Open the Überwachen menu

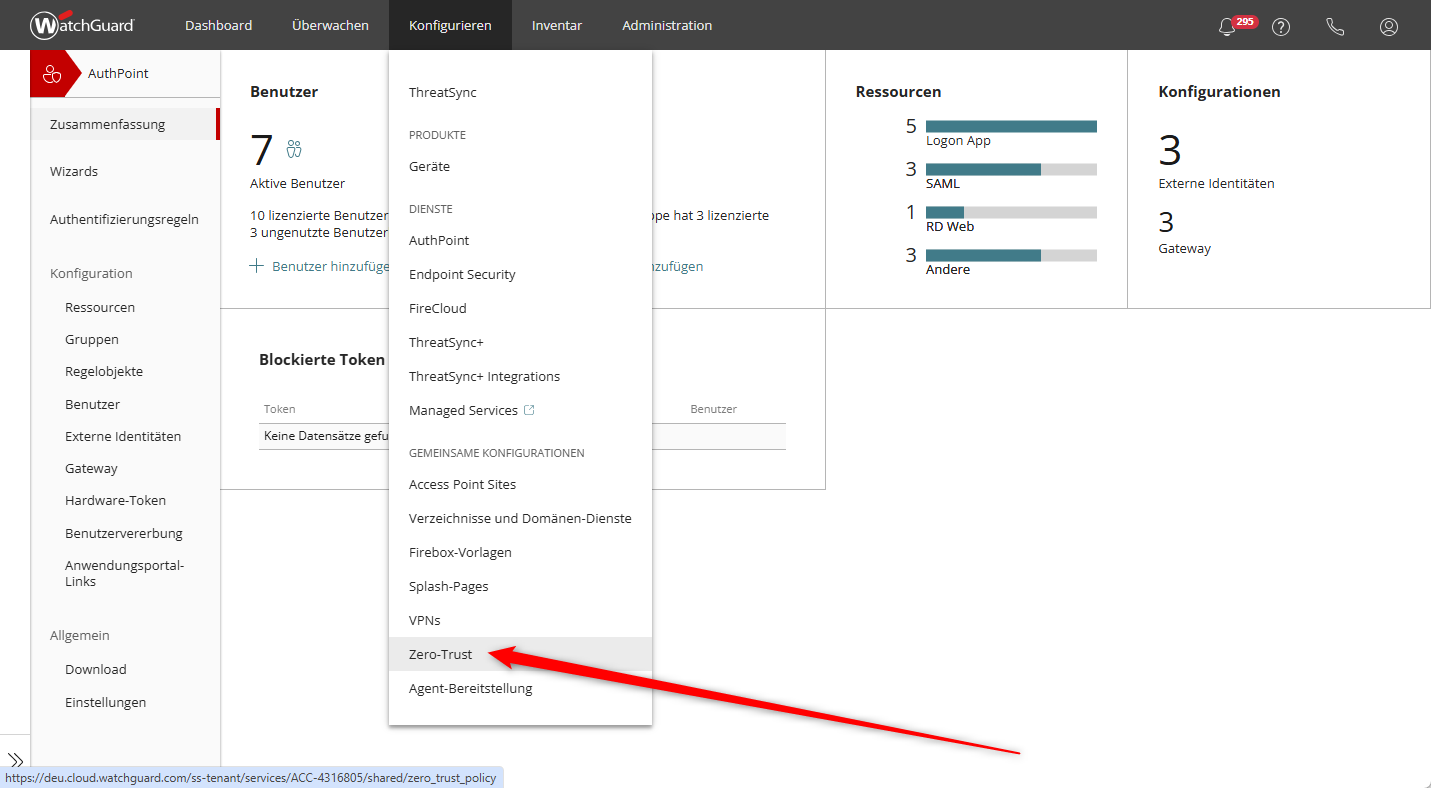tap(330, 25)
